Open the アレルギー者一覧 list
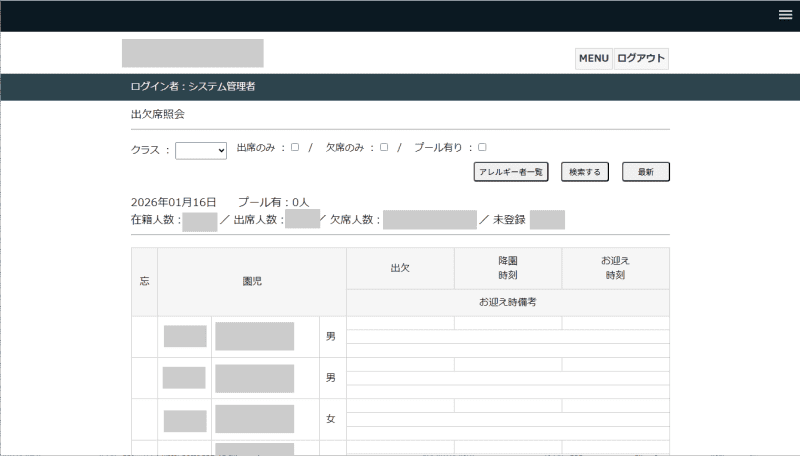Screen dimensions: 800x456 510,172
